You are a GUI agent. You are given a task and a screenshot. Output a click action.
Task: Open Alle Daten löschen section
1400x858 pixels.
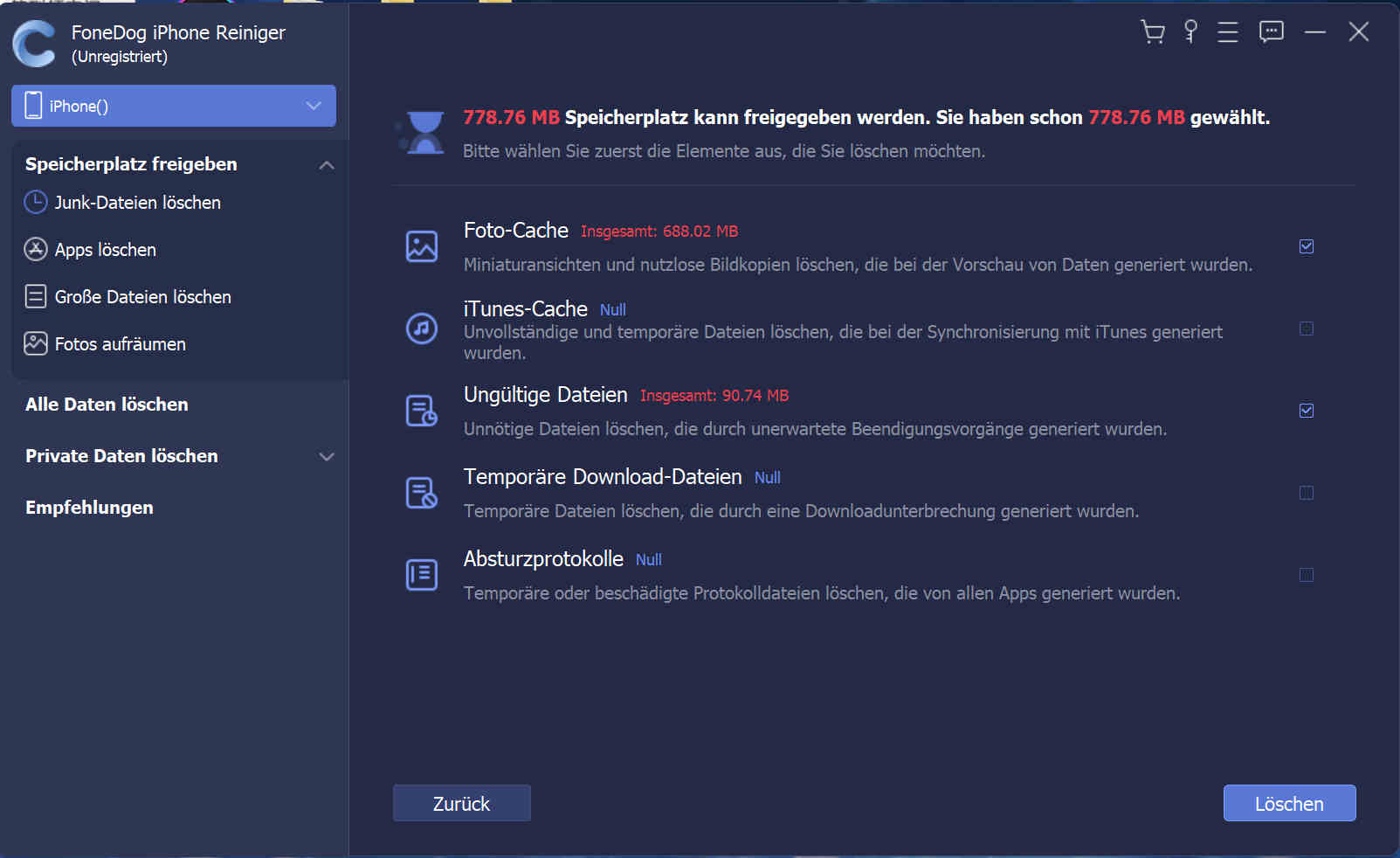[x=107, y=405]
